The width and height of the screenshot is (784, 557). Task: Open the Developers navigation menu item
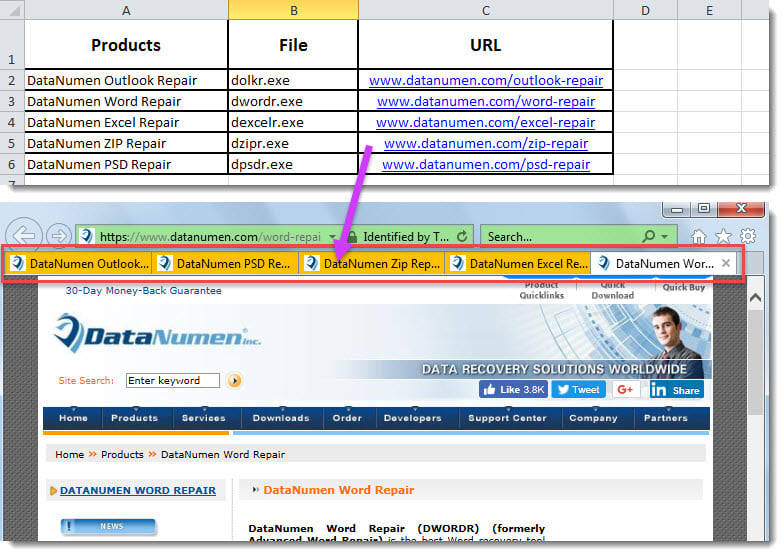pos(412,418)
